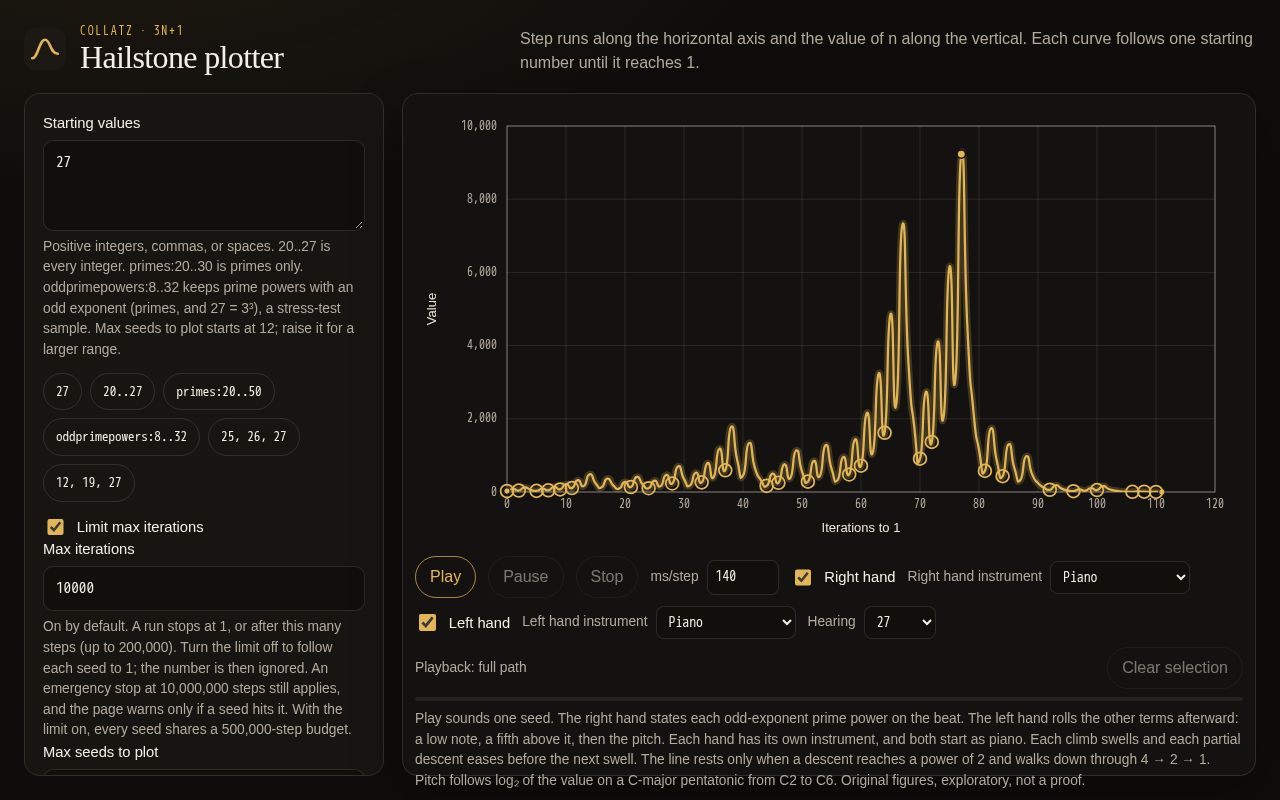Click the Hailstone plotter heading
This screenshot has height=800, width=1280.
(181, 58)
